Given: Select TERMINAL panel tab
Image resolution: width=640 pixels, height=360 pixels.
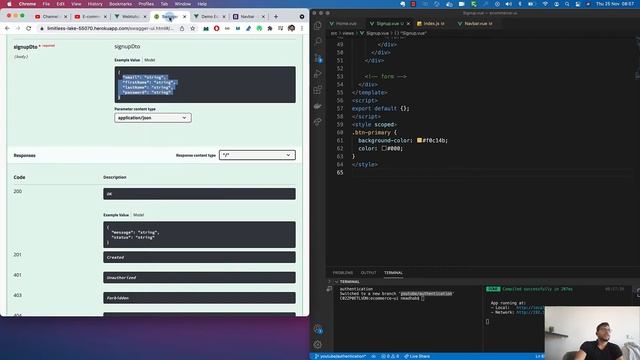Looking at the screenshot, I should pos(393,273).
